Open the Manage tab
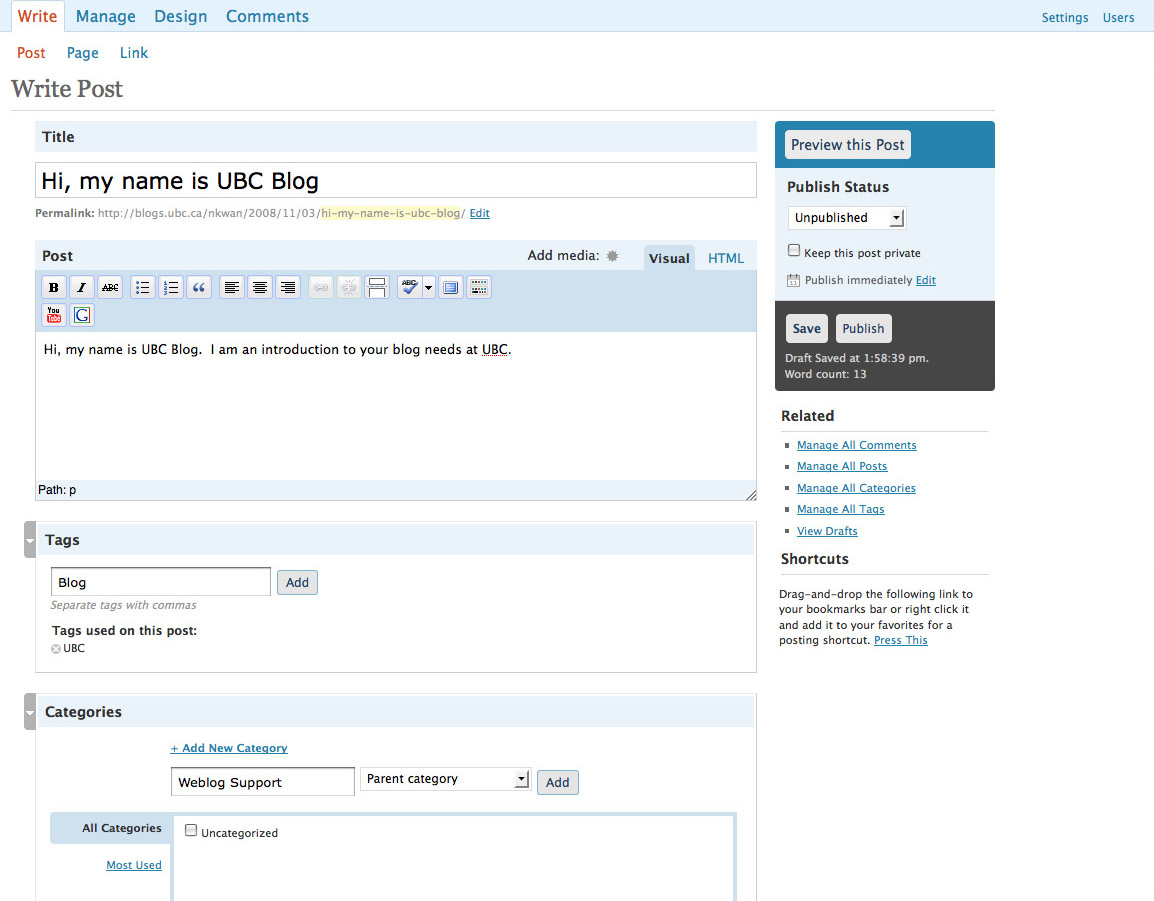The width and height of the screenshot is (1154, 901). pyautogui.click(x=106, y=16)
